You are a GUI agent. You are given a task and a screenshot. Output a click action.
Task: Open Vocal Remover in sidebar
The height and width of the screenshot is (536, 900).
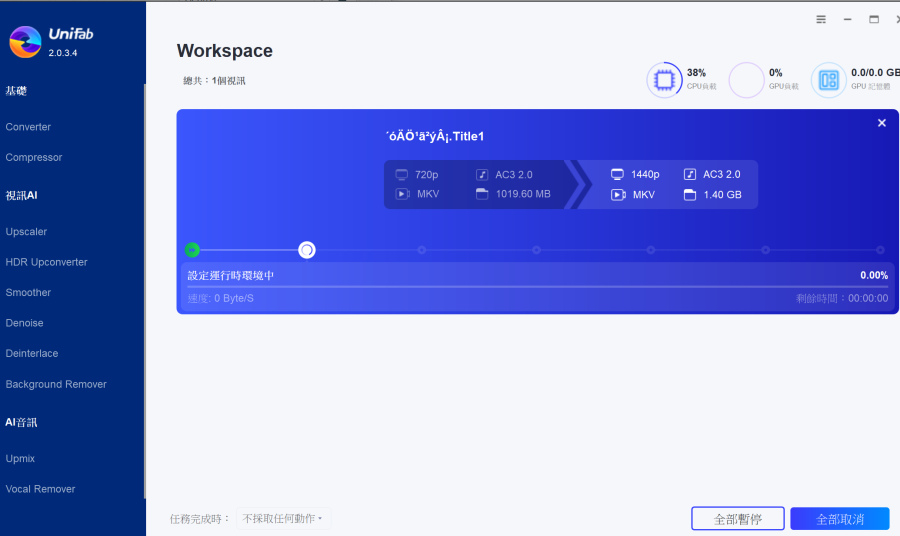coord(40,489)
